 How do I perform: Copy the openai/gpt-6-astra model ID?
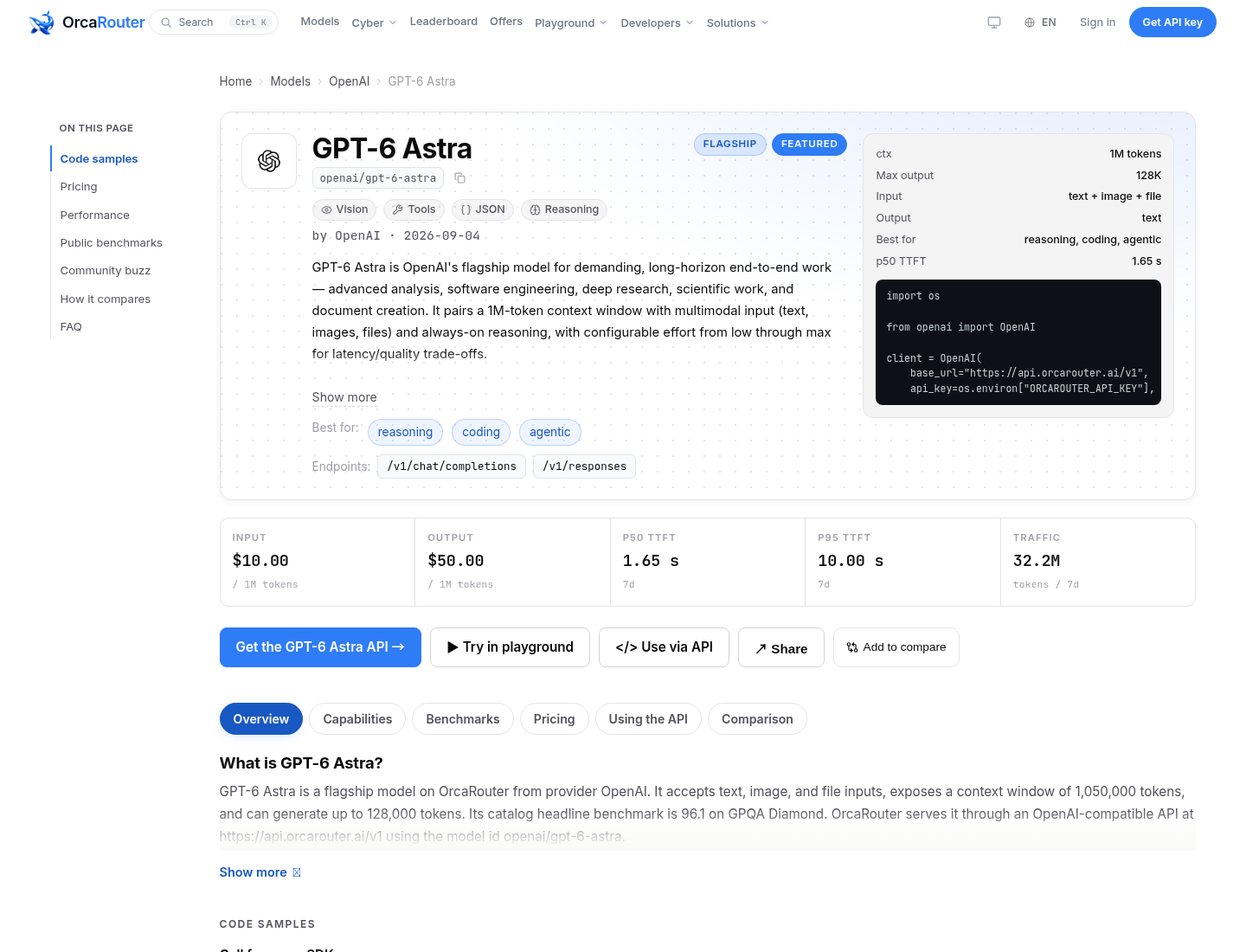460,178
